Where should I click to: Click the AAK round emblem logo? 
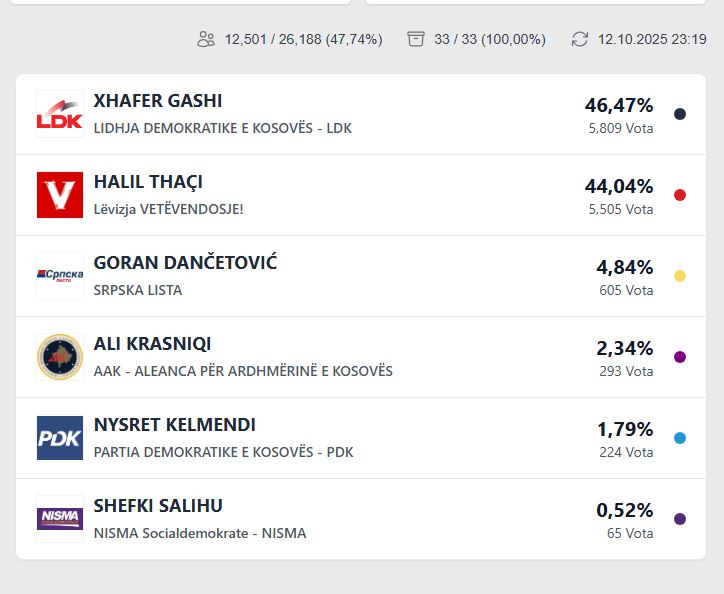click(60, 357)
